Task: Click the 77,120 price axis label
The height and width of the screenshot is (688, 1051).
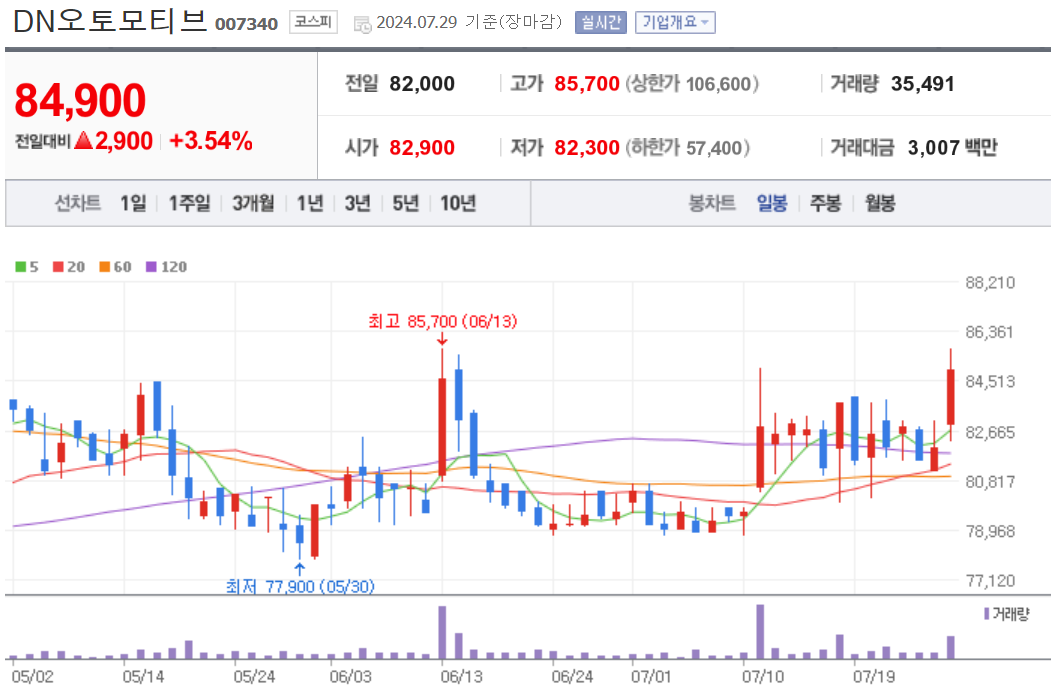Action: point(990,581)
